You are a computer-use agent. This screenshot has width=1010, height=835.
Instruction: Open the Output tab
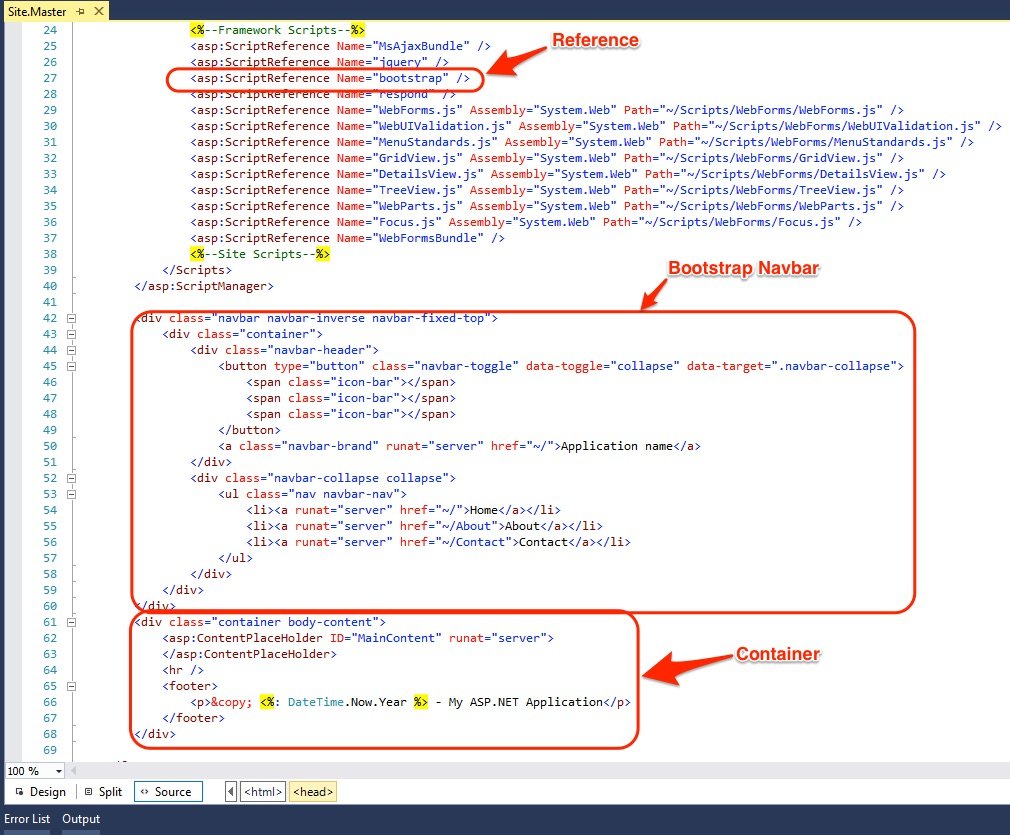click(80, 819)
